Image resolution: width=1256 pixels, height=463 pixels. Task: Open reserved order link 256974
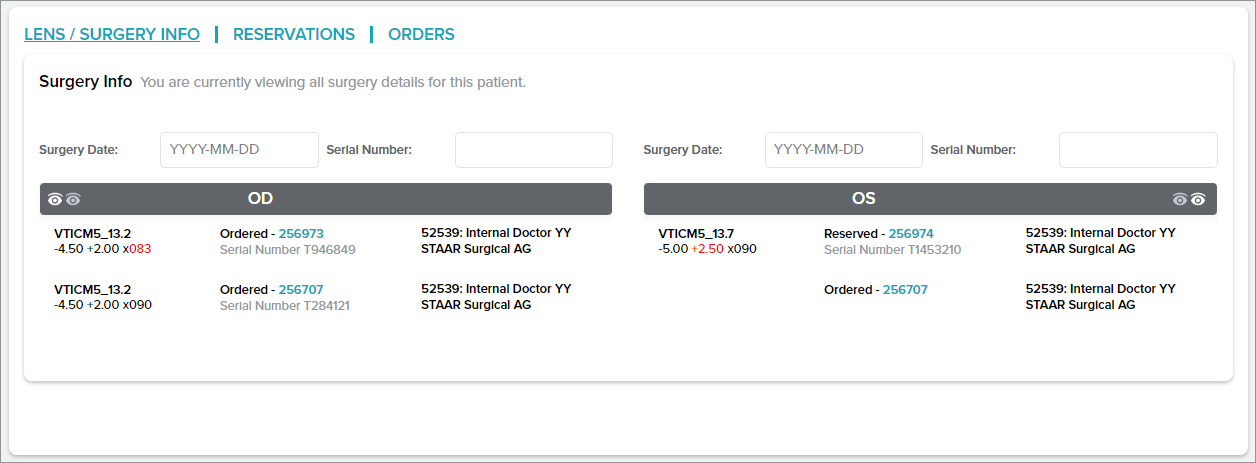[911, 234]
